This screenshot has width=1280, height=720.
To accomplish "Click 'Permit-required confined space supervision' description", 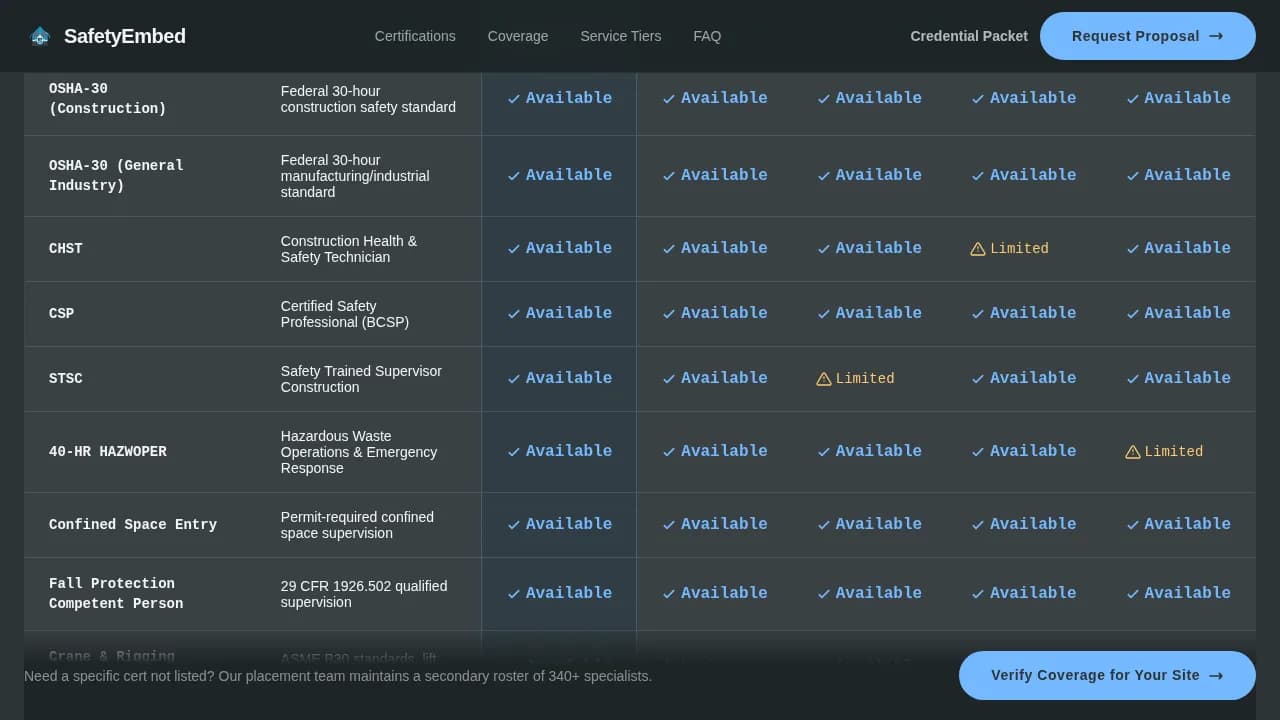I will point(357,525).
